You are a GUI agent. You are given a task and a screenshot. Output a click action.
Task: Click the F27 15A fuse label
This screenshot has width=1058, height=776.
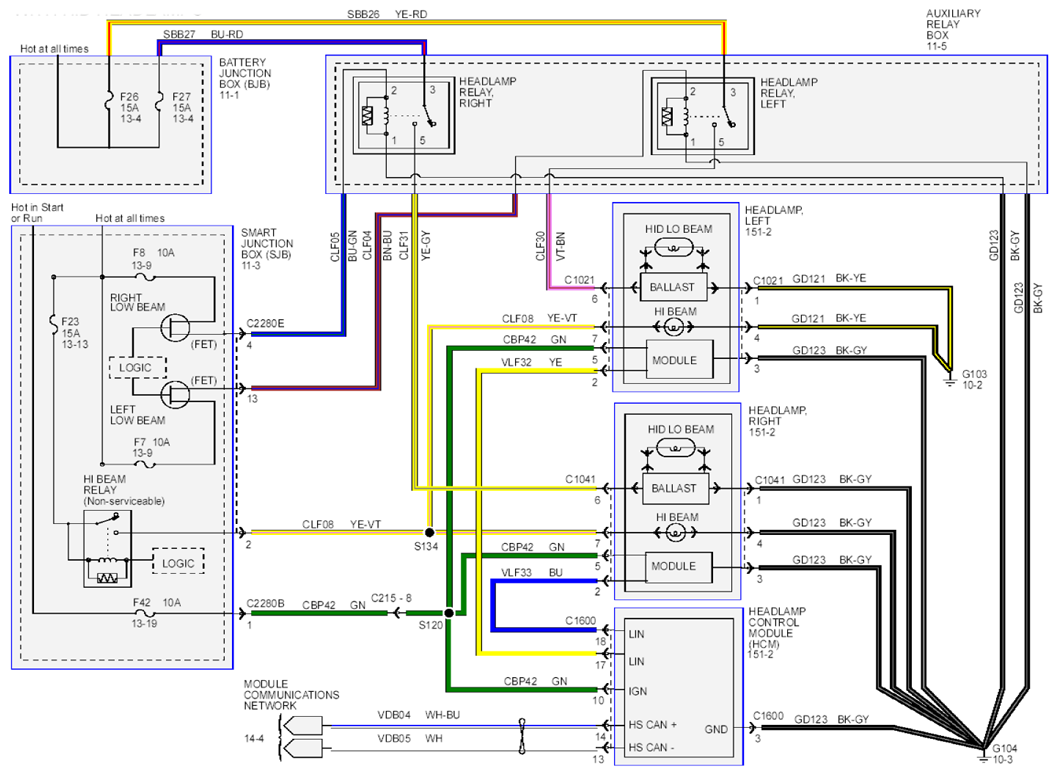(182, 108)
